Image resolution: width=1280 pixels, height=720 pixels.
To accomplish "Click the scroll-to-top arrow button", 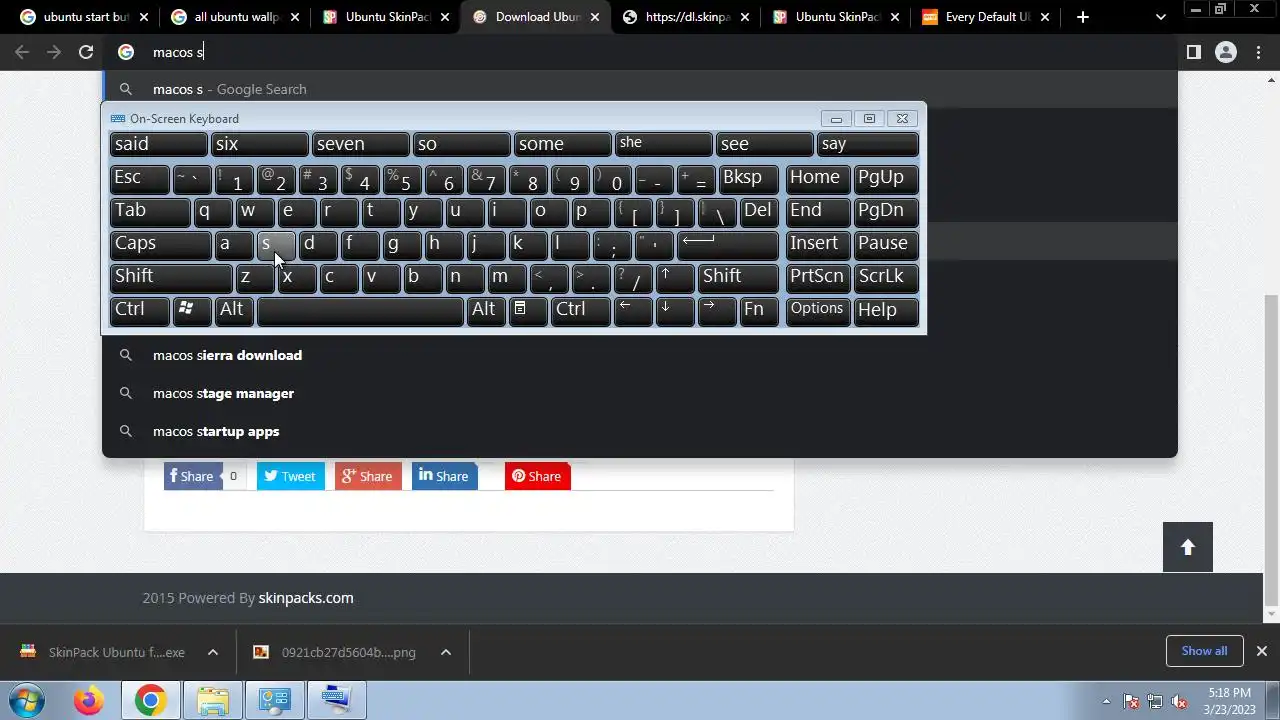I will coord(1188,547).
